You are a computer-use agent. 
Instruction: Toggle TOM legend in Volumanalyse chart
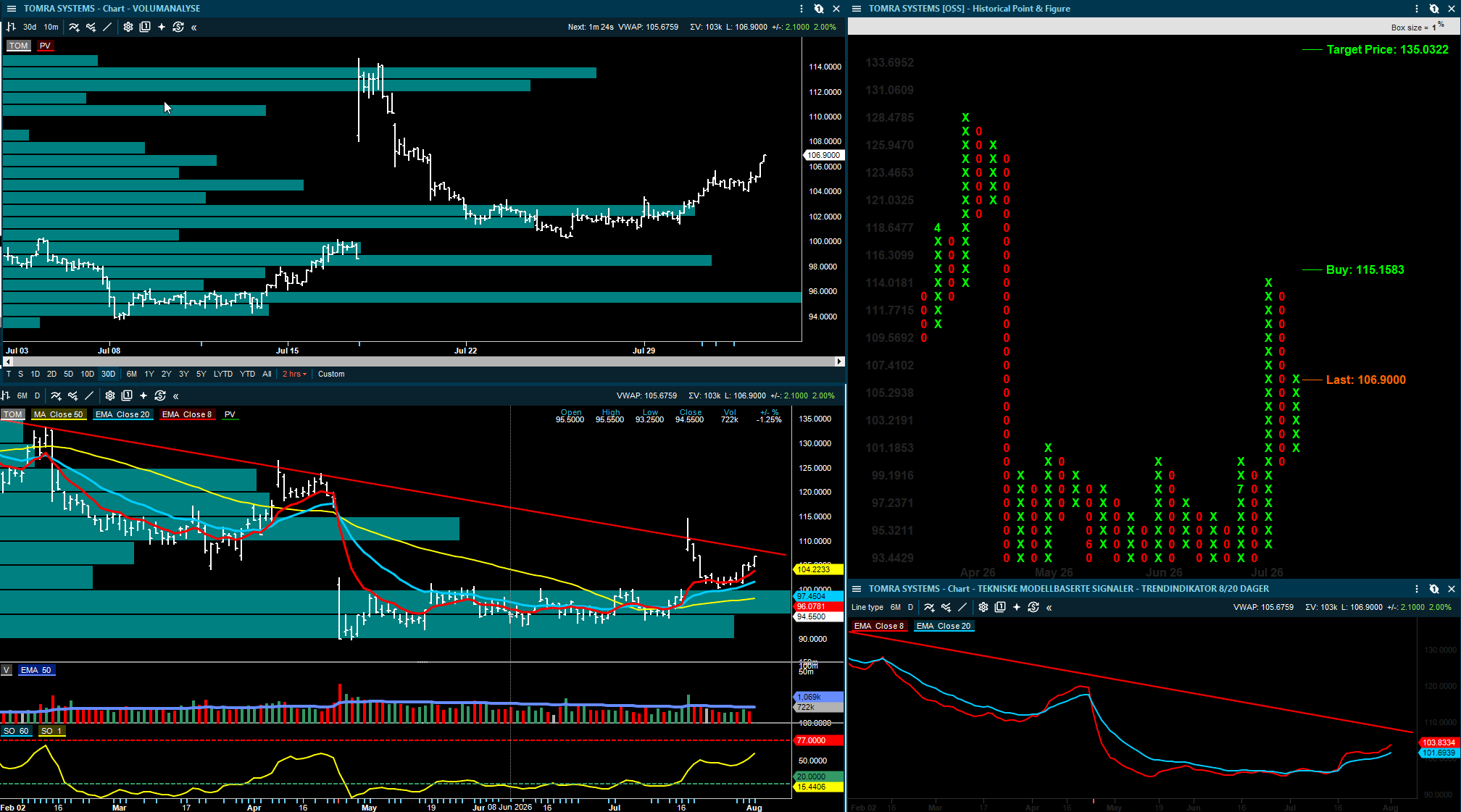click(19, 46)
